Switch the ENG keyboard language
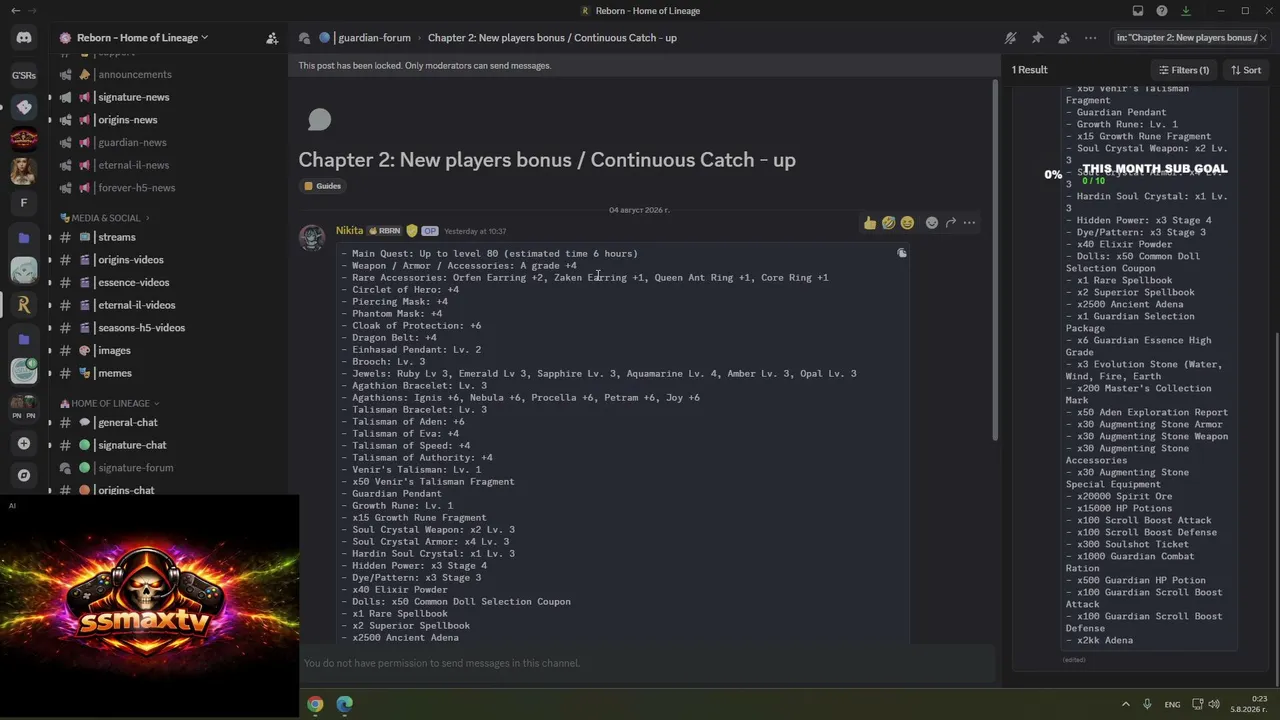The width and height of the screenshot is (1280, 720). [1172, 704]
